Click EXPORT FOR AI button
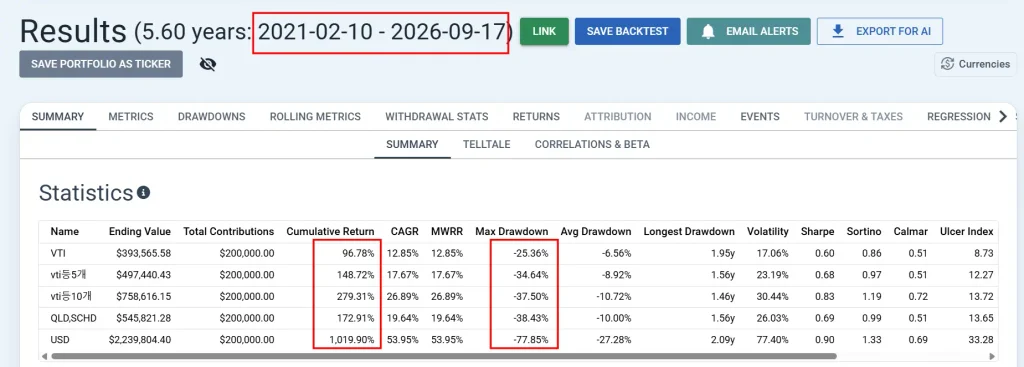1024x367 pixels. (880, 31)
